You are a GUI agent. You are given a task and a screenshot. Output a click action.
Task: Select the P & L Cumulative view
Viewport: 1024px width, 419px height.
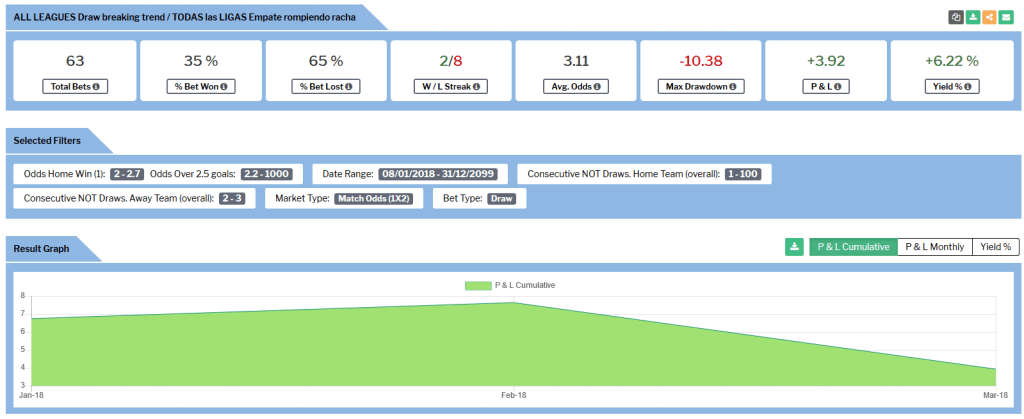[853, 247]
